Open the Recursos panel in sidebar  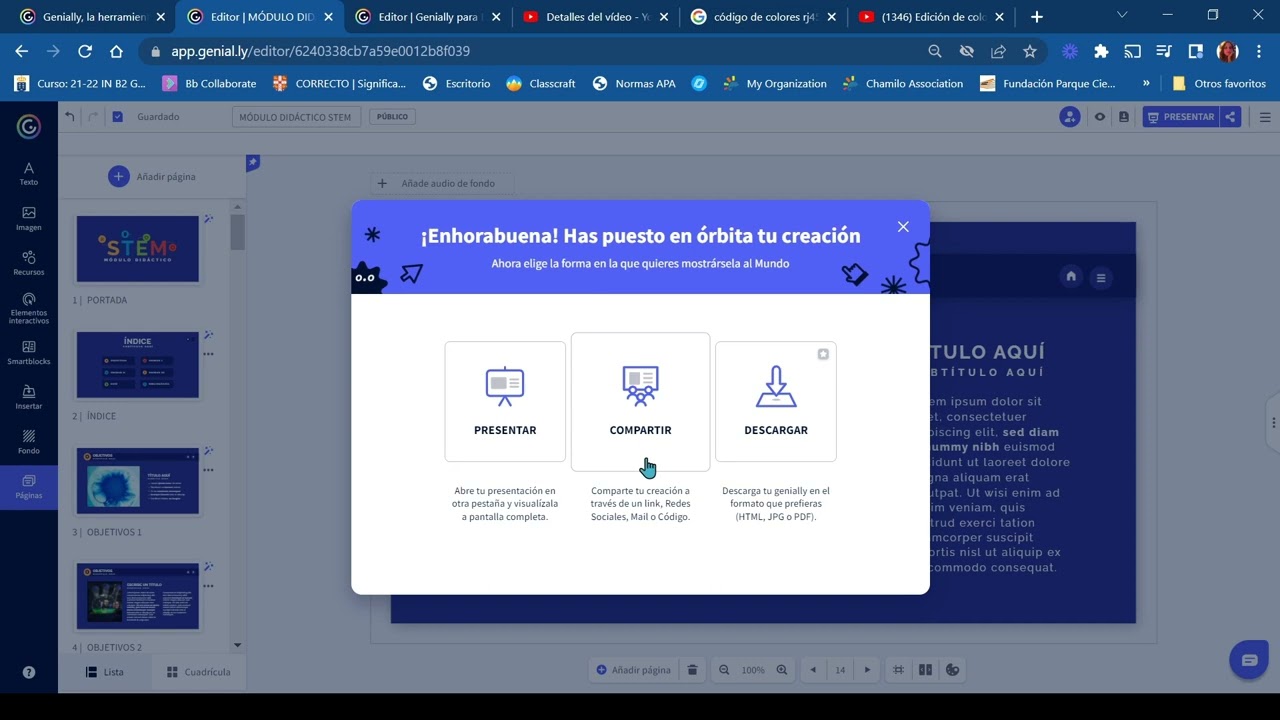coord(29,263)
